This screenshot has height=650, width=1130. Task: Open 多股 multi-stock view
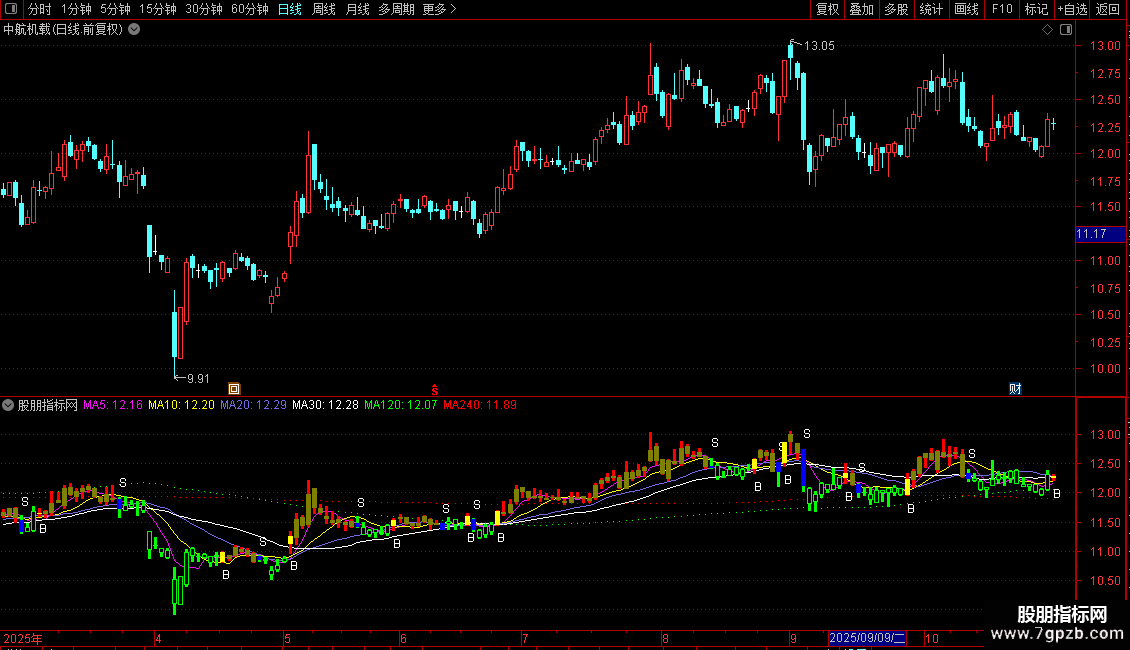pos(896,9)
